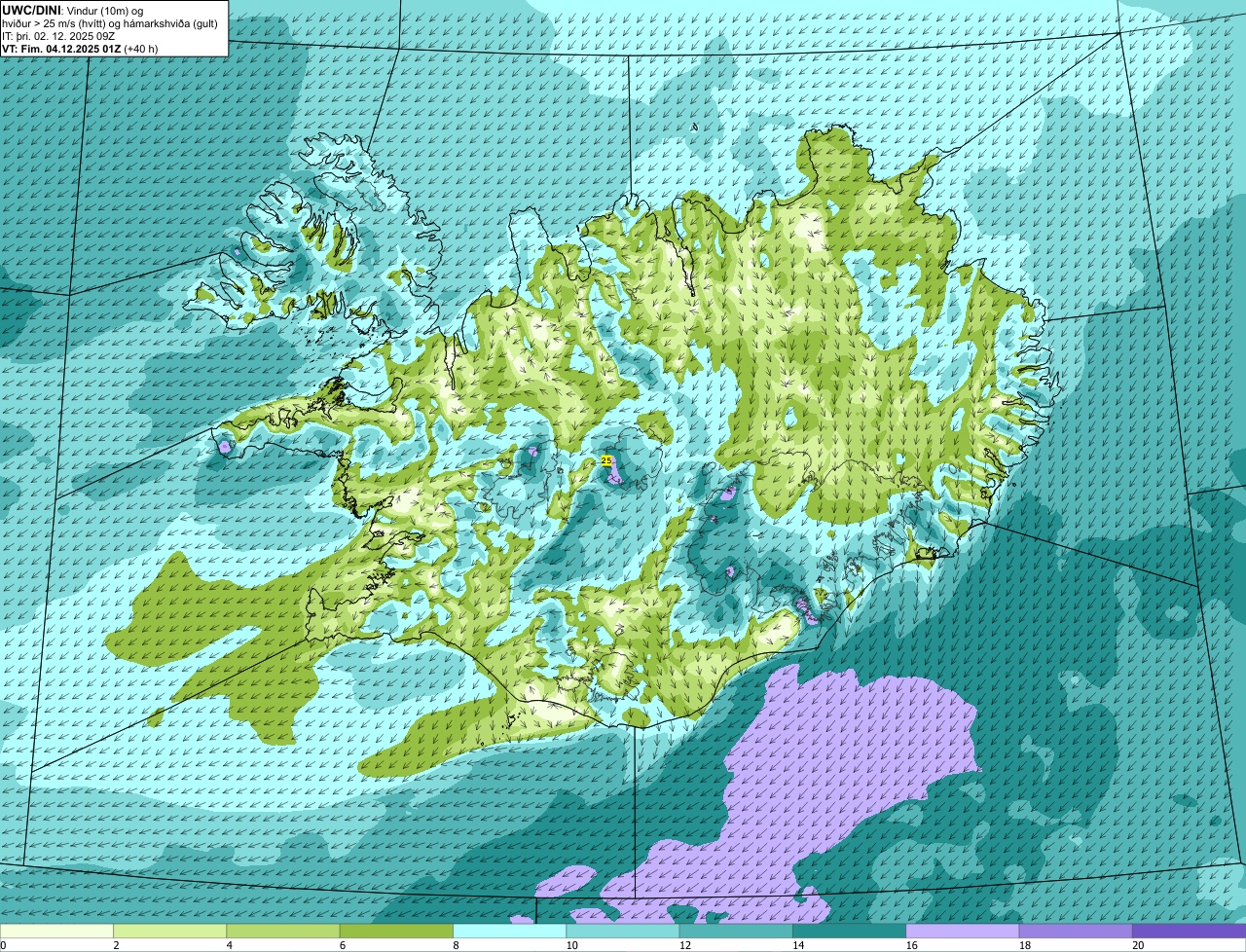Click the 10–12 m/s legend color swatch

[623, 932]
